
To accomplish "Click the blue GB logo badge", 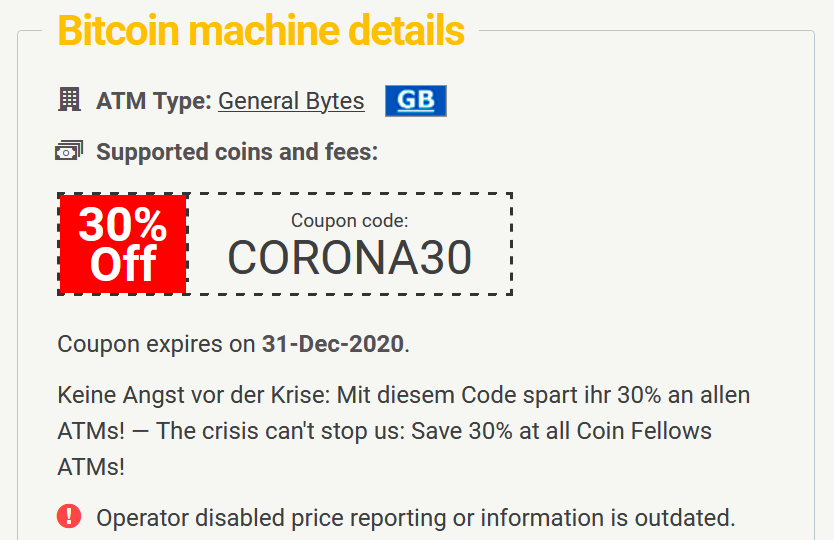I will tap(416, 101).
